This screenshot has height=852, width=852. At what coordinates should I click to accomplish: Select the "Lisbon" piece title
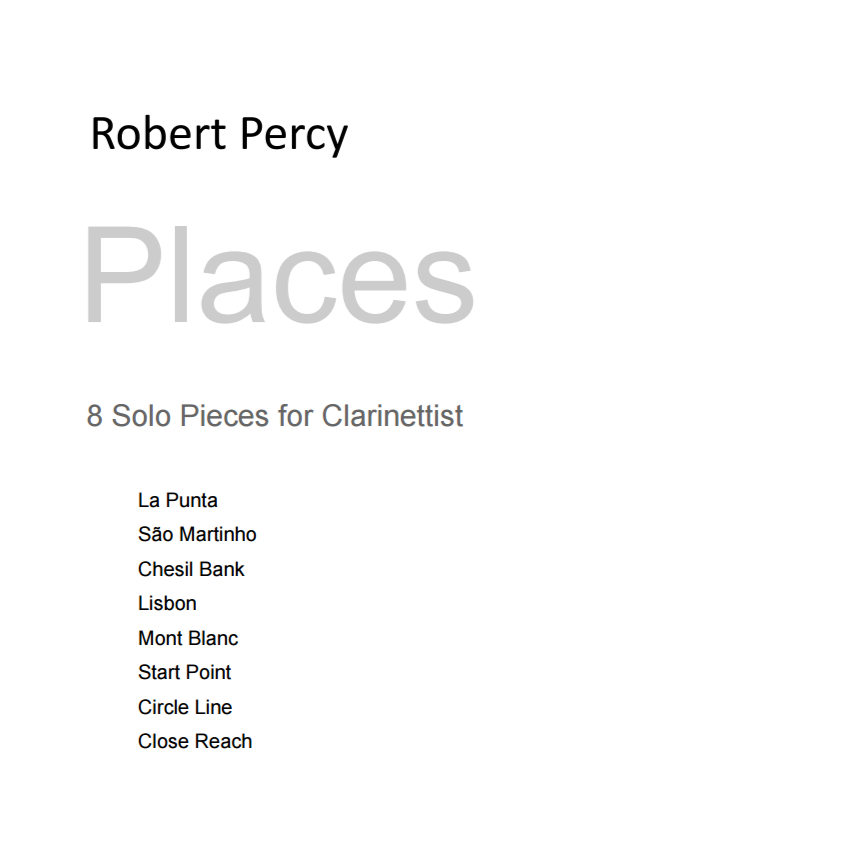[167, 603]
